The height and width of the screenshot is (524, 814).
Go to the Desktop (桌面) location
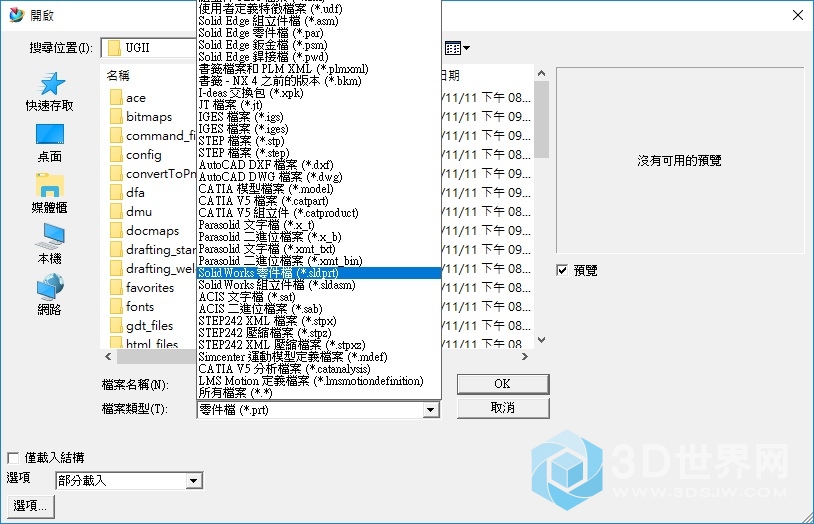coord(50,143)
